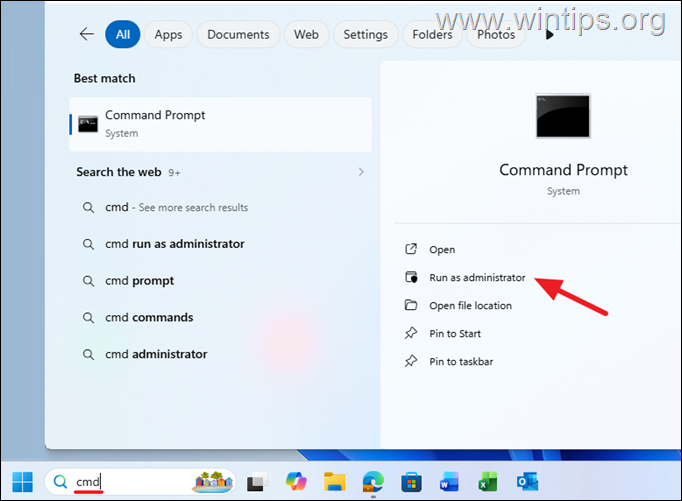
Task: Click magnifier icon next to 'cmd administrator'
Action: pos(88,354)
